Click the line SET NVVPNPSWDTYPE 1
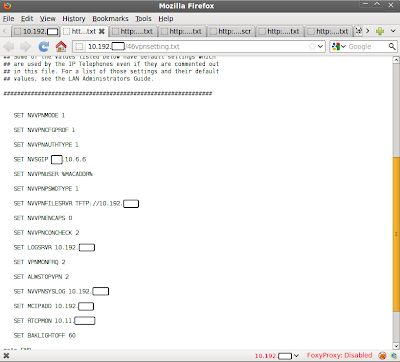The height and width of the screenshot is (362, 400). (x=46, y=189)
